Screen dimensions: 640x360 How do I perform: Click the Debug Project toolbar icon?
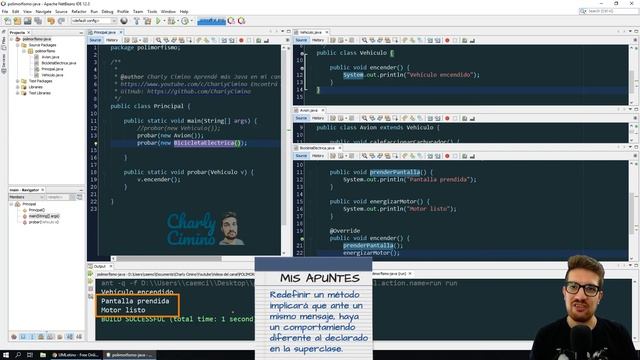pos(171,21)
